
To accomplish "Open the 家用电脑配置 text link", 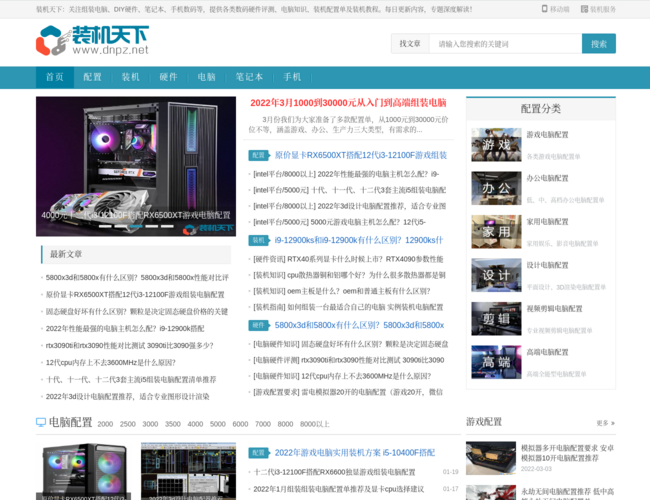I will 547,222.
